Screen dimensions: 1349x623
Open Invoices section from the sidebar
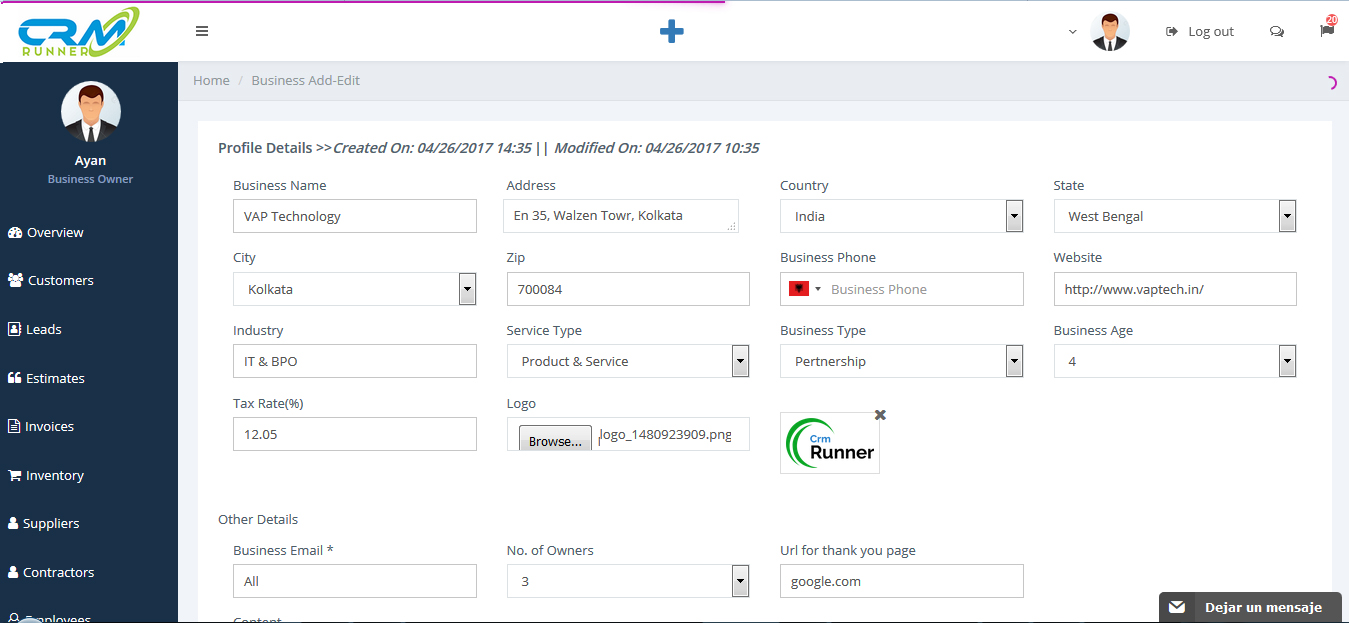tap(48, 425)
